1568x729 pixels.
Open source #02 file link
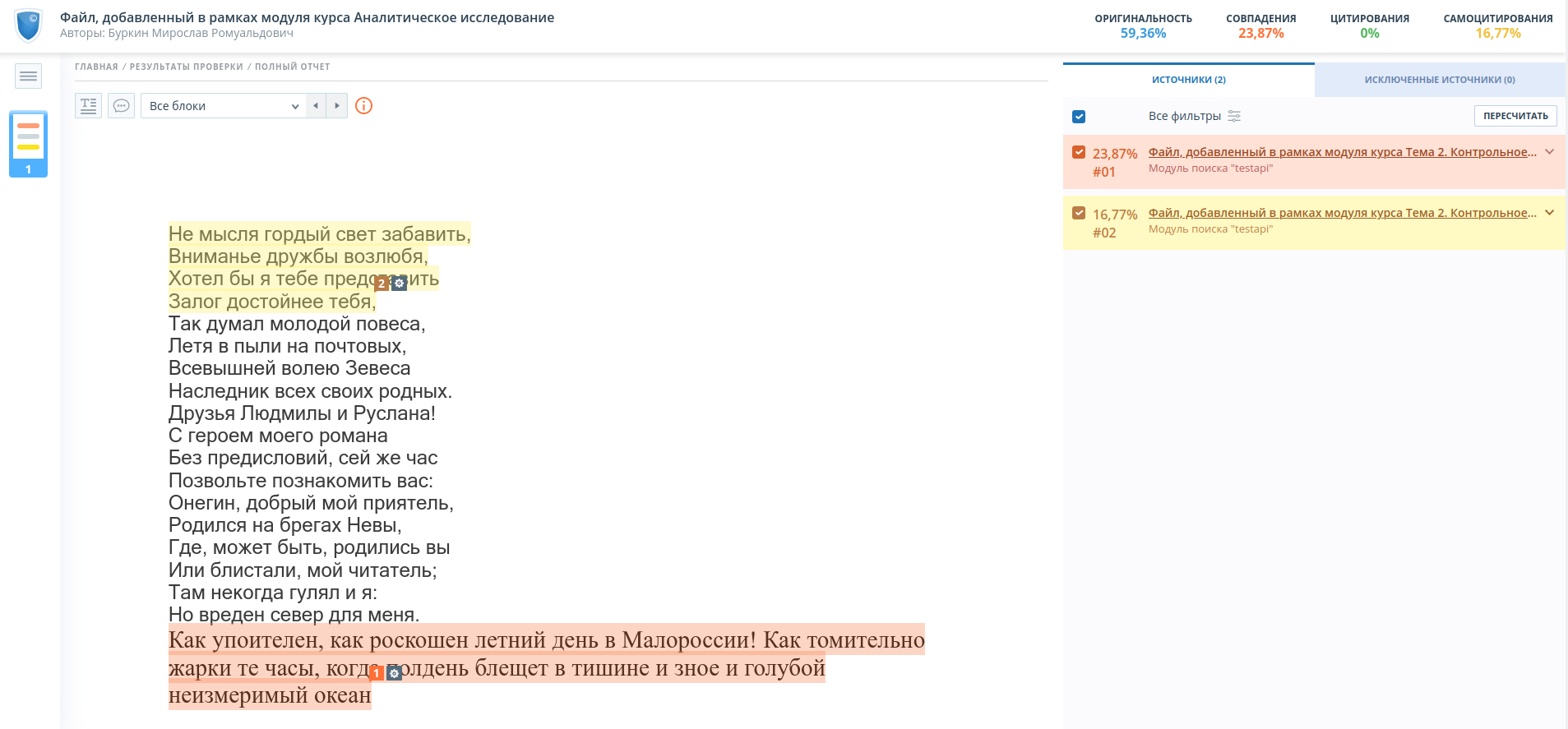1343,213
